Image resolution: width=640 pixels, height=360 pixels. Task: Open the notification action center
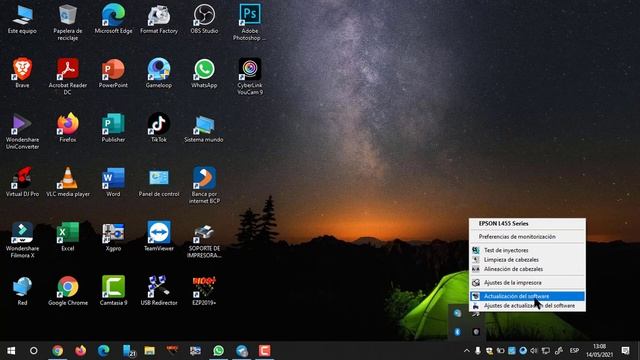(x=625, y=351)
